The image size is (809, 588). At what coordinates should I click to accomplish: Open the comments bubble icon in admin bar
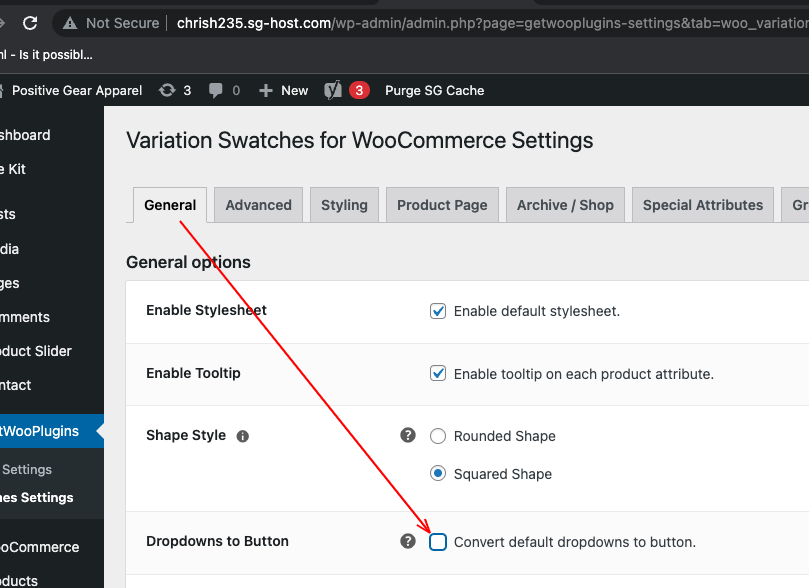tap(216, 90)
